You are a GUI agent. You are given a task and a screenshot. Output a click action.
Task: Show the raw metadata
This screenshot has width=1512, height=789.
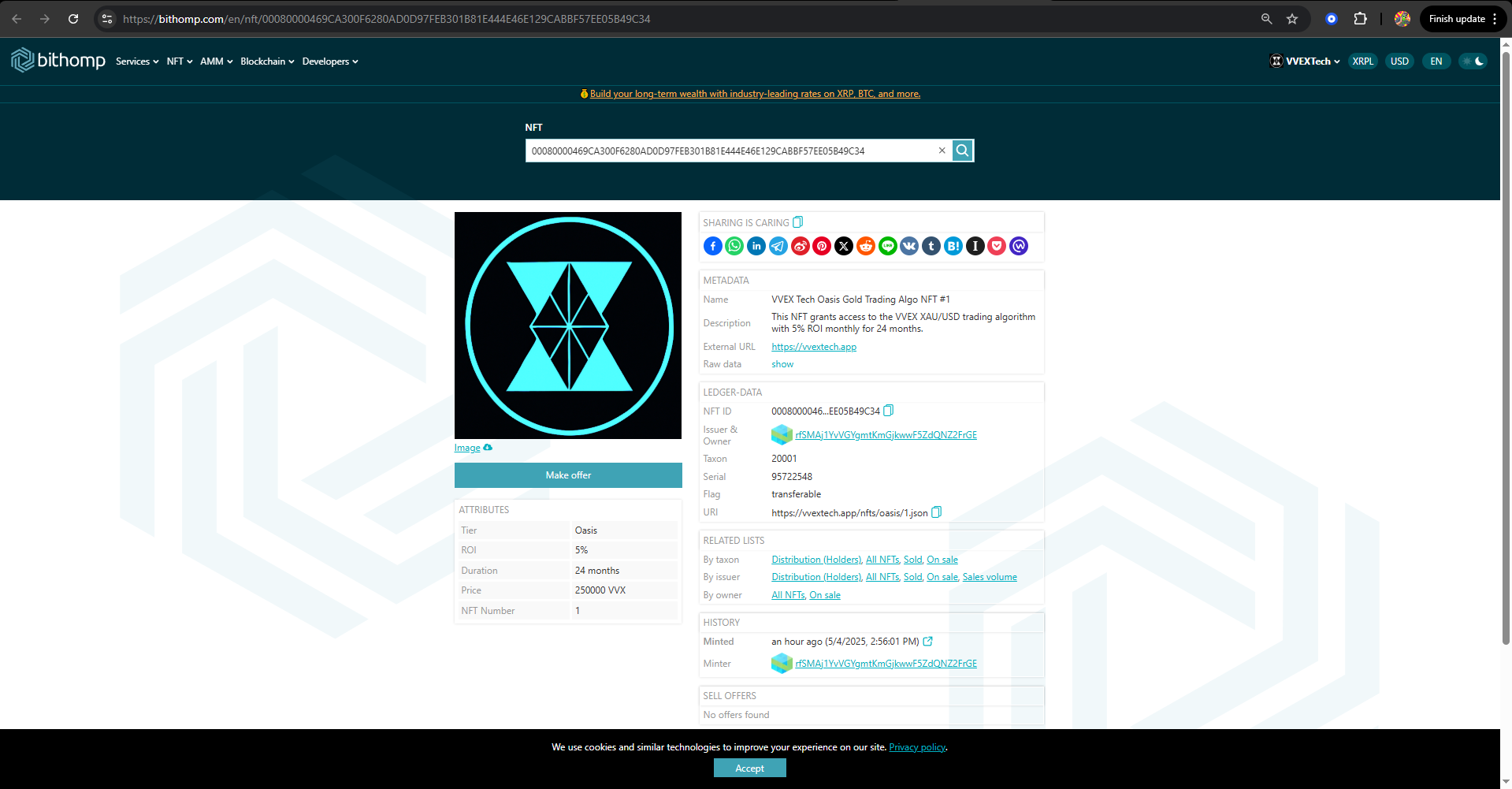coord(782,364)
